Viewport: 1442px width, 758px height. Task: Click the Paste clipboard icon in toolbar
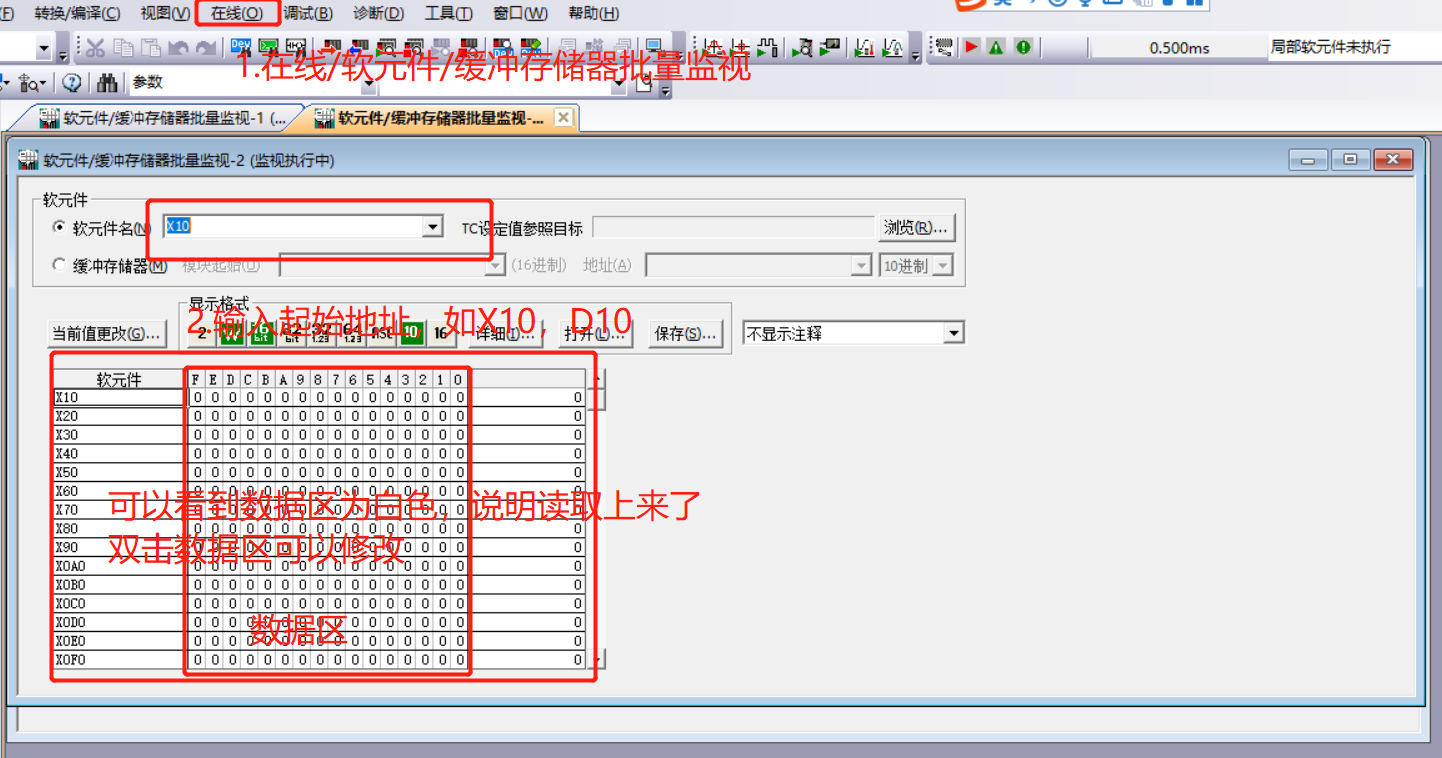[x=150, y=47]
